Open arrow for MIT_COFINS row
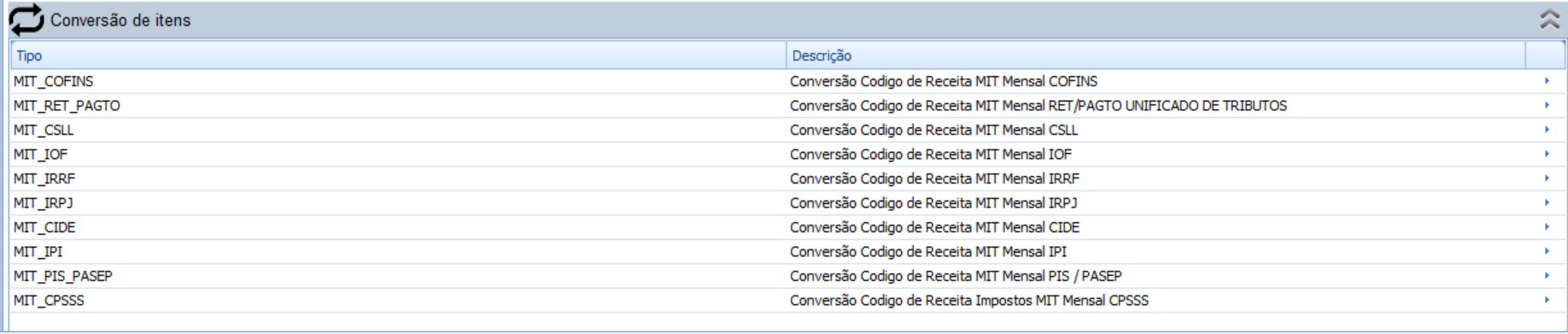 click(1546, 81)
